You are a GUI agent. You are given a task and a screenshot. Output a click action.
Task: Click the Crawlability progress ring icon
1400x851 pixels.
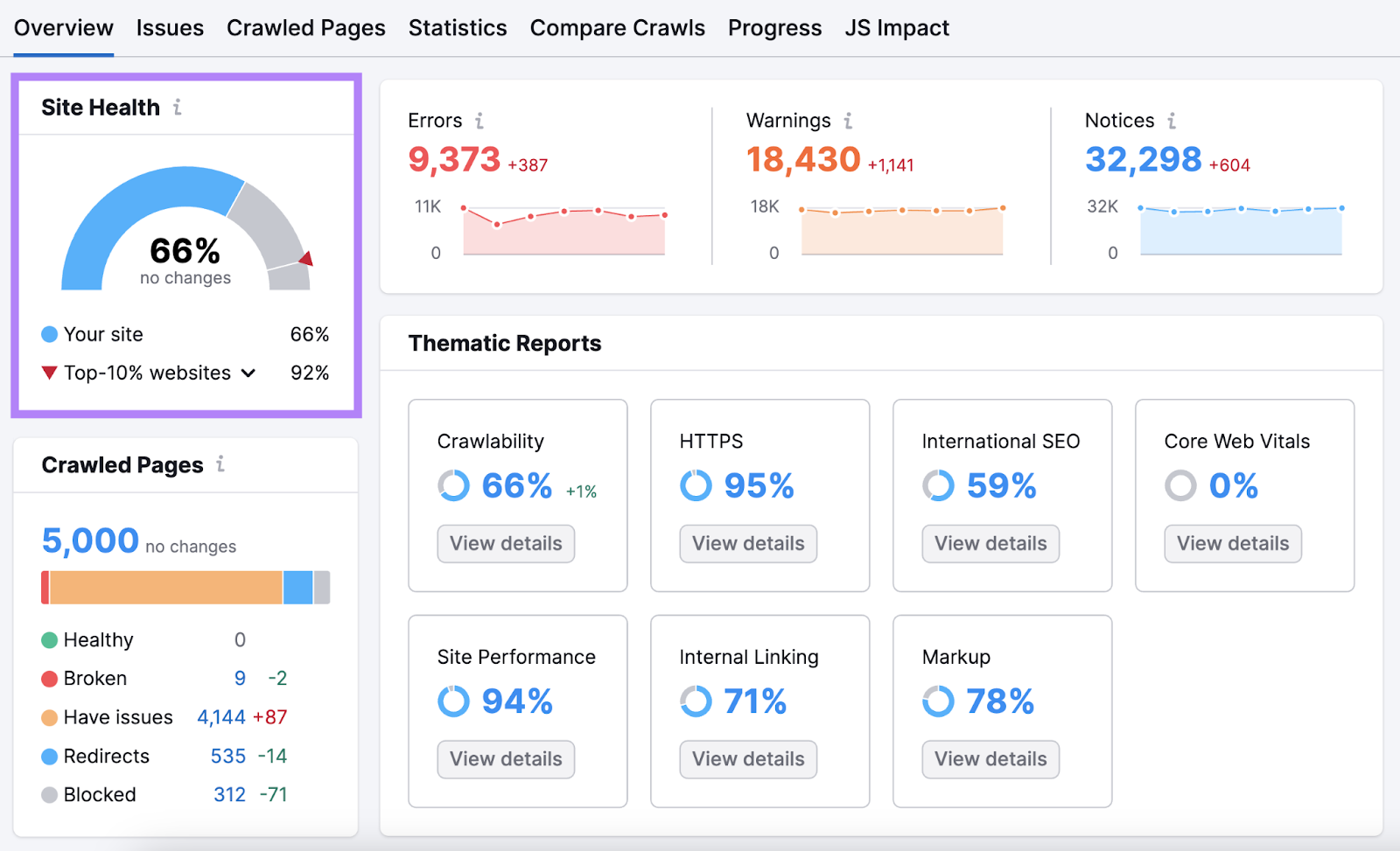coord(453,485)
